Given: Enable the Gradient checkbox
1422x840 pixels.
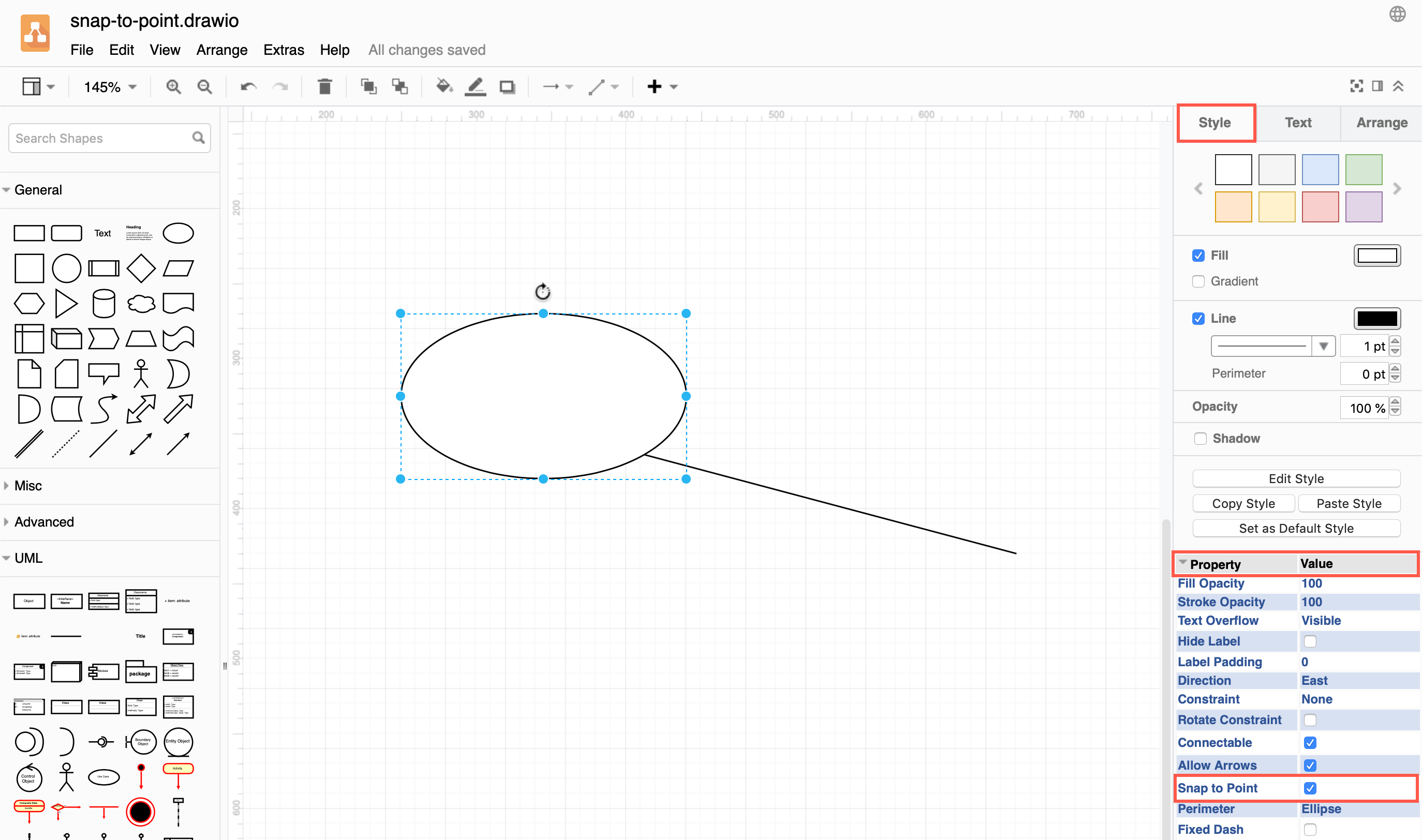Looking at the screenshot, I should (x=1198, y=281).
